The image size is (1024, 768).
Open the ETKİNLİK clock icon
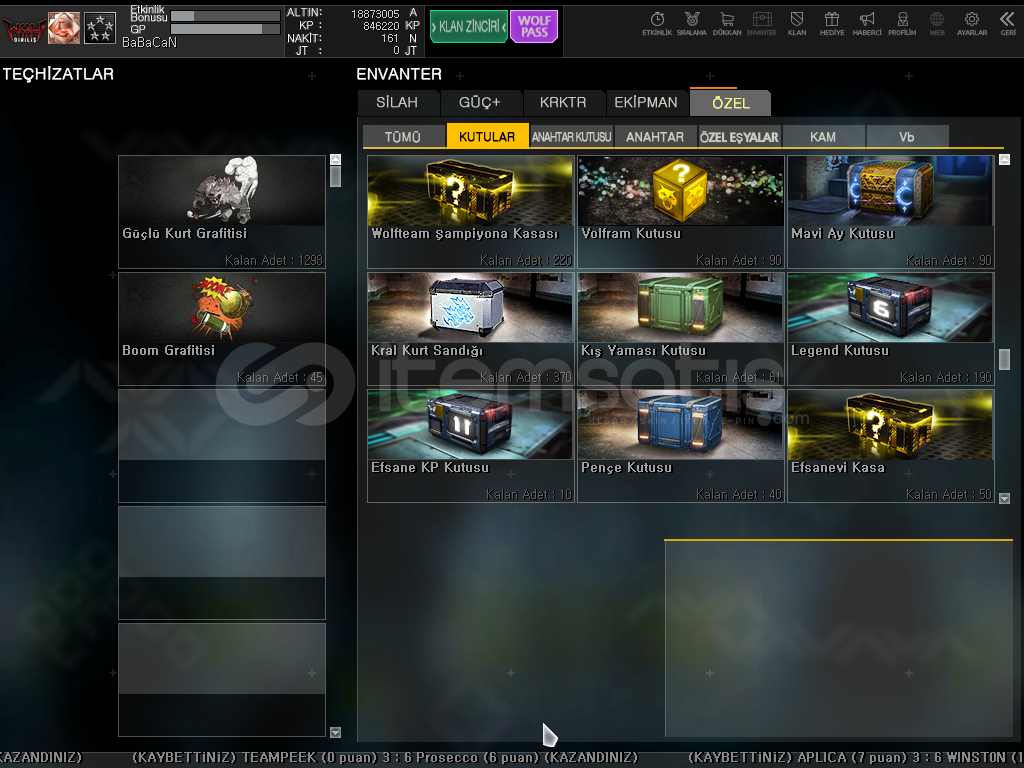(657, 24)
